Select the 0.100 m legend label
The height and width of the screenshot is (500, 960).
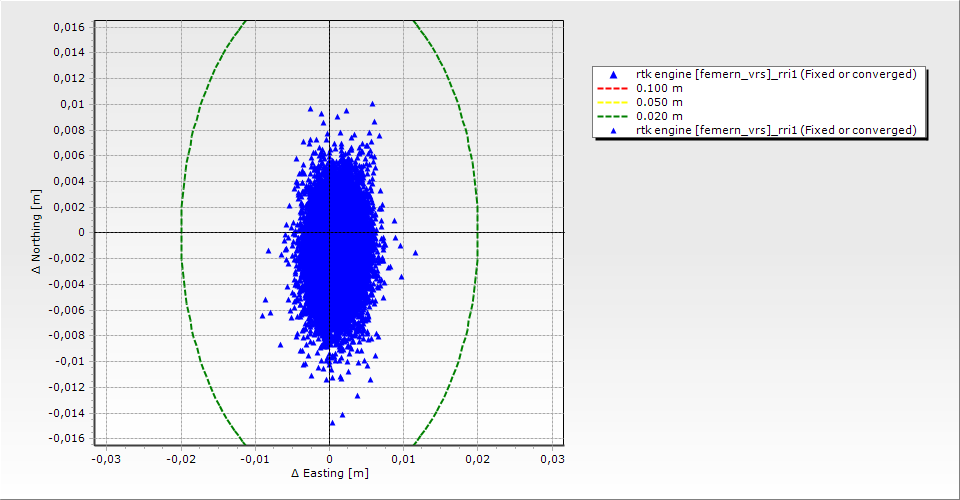pyautogui.click(x=659, y=88)
